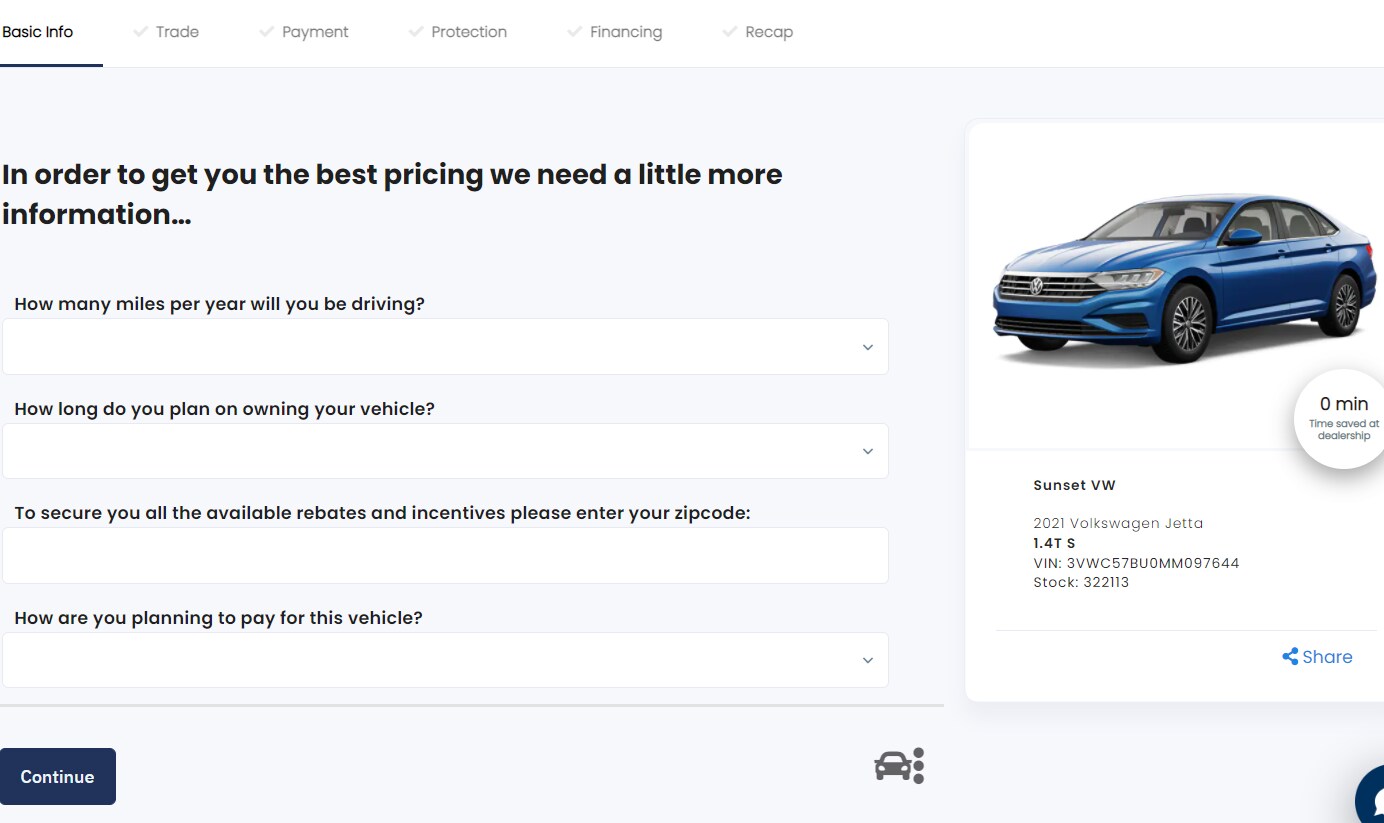Viewport: 1384px width, 823px height.
Task: Click the checkmark icon next to Protection
Action: tap(416, 32)
